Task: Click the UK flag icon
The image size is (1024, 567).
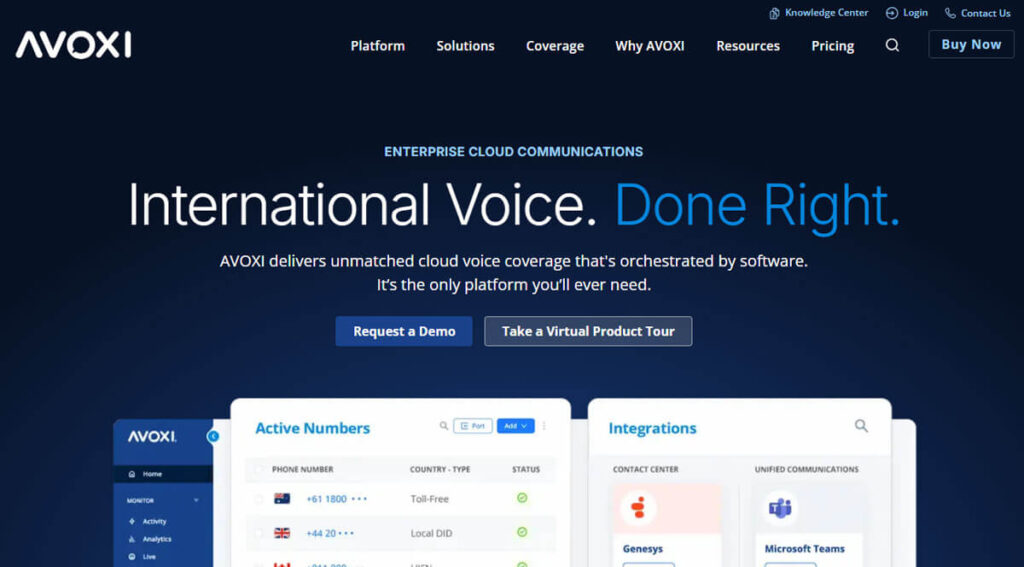Action: (x=282, y=533)
